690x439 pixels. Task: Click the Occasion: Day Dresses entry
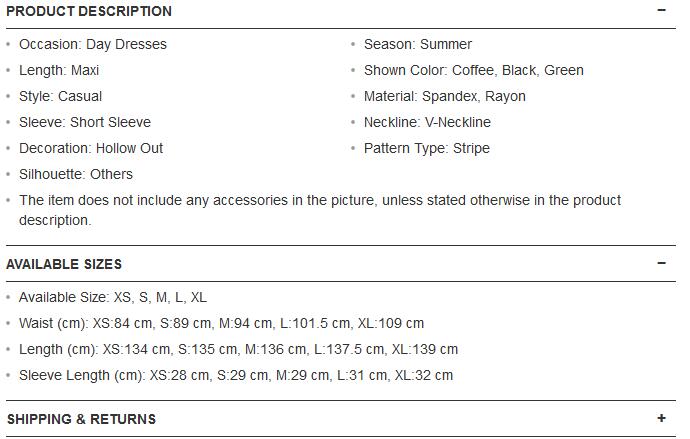(93, 44)
